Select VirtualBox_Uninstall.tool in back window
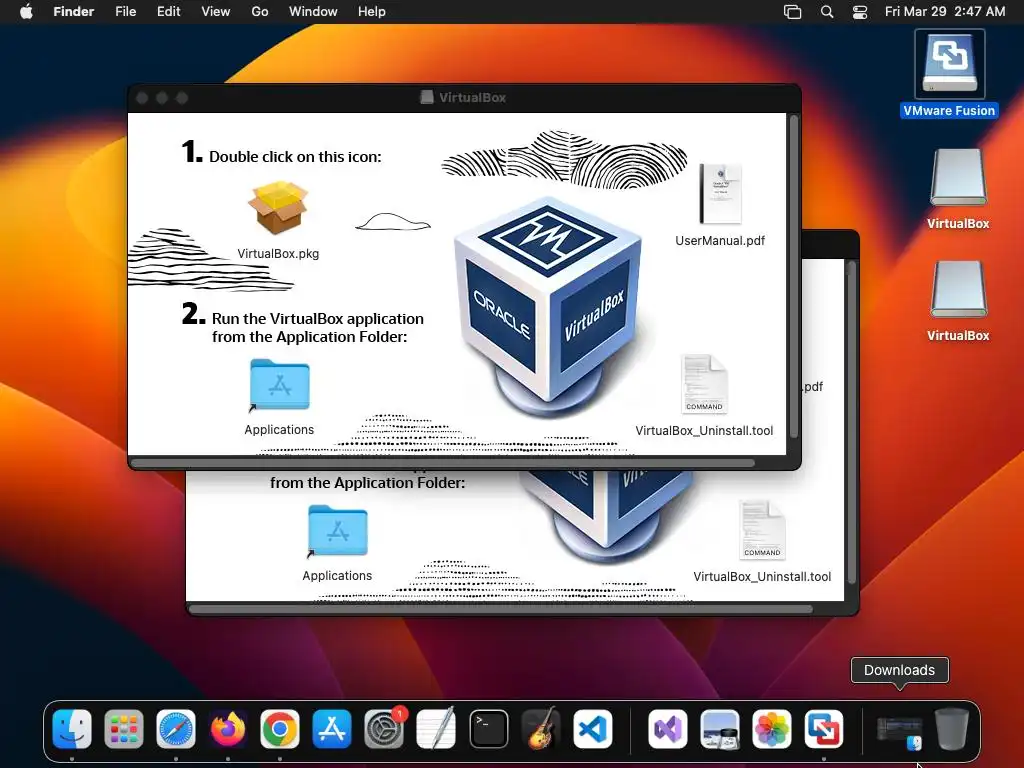 [x=762, y=530]
